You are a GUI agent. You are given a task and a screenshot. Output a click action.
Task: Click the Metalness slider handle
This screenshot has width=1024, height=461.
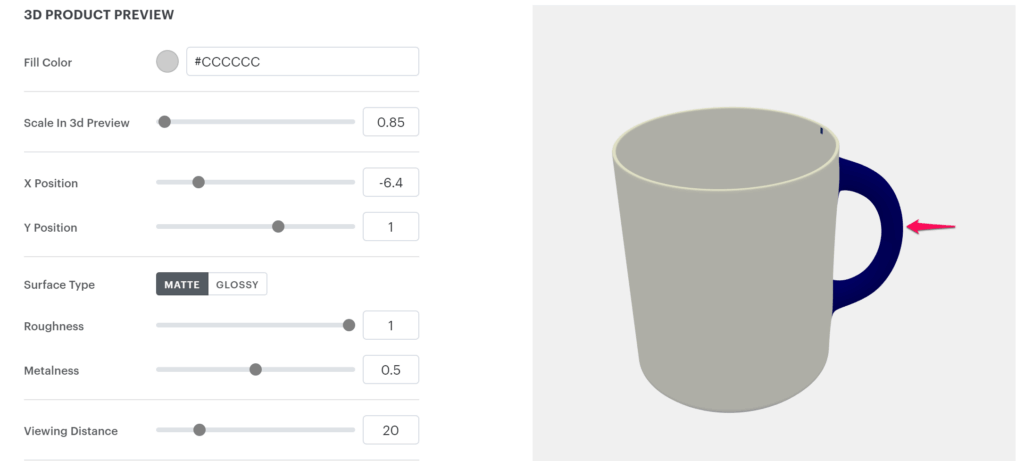255,369
